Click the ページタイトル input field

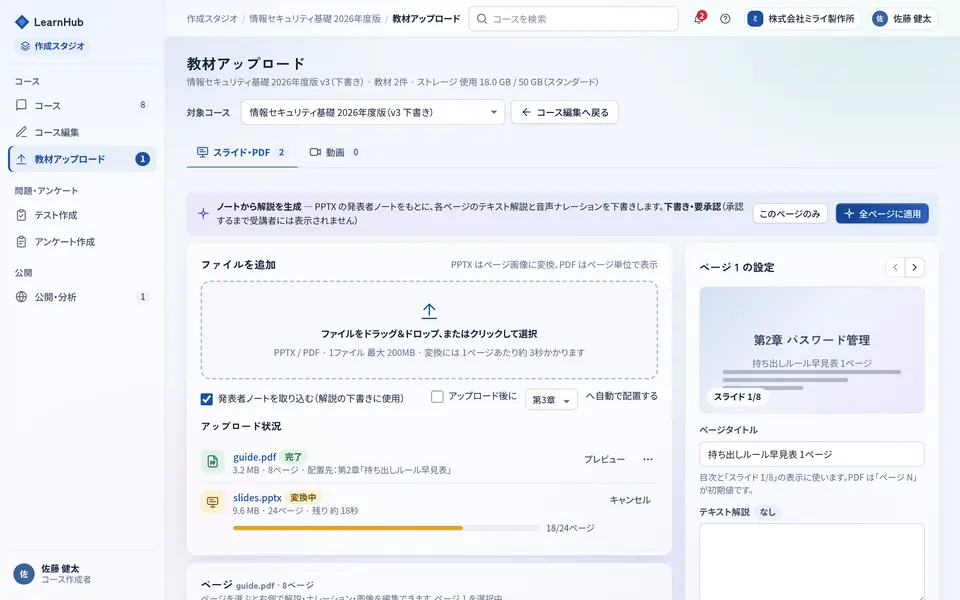tap(812, 454)
